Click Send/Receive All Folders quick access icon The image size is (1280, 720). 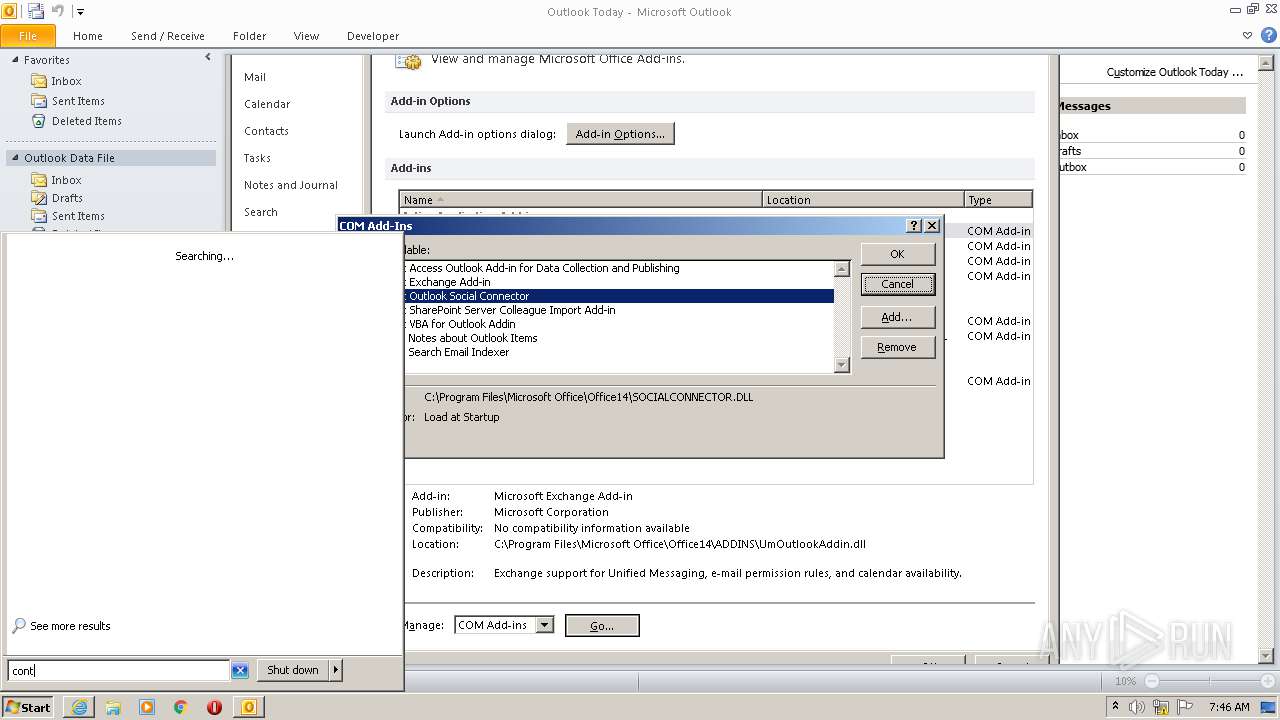tap(36, 11)
